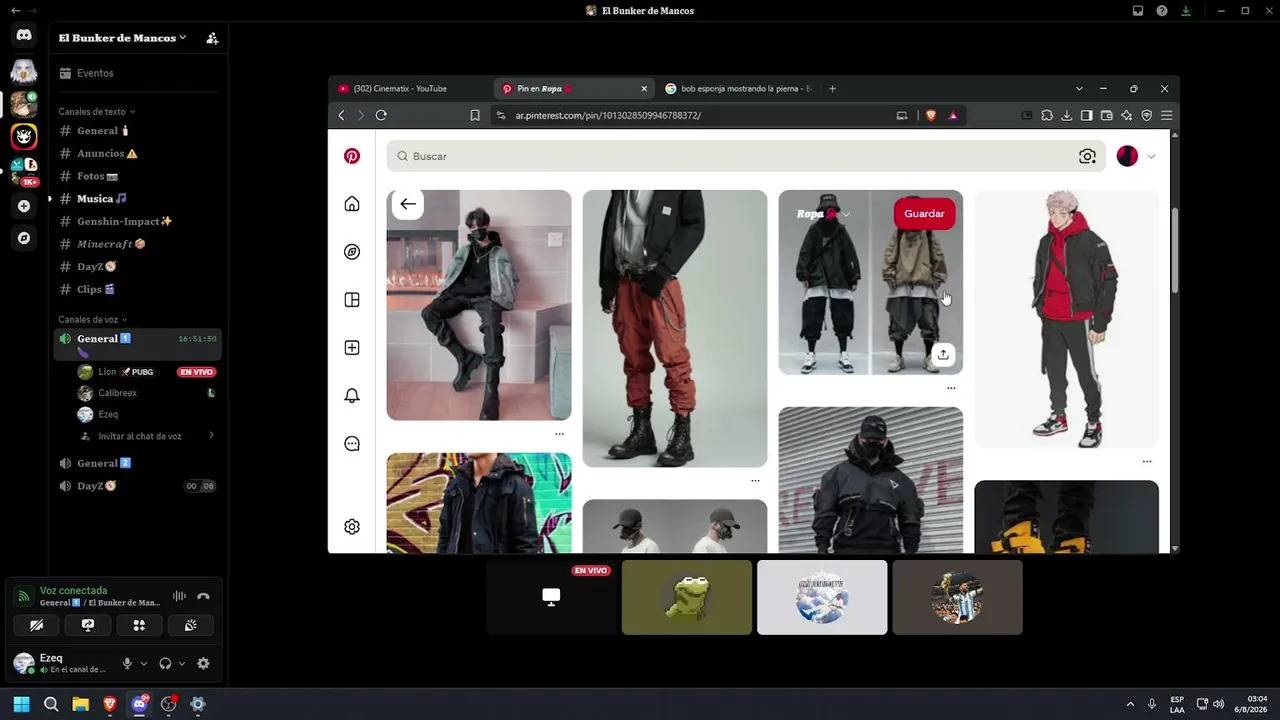Show hidden system tray icons
This screenshot has width=1280, height=720.
1130,704
